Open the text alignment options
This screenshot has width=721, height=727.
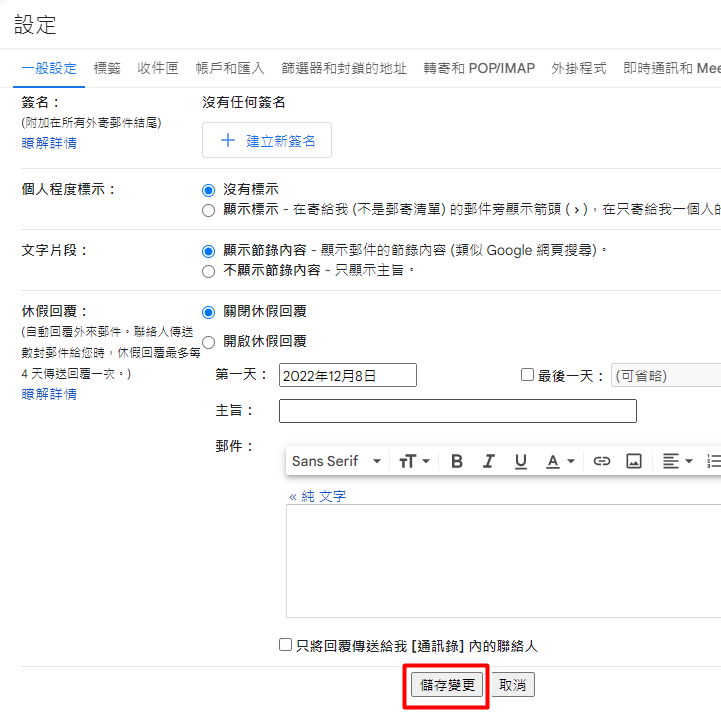point(677,461)
